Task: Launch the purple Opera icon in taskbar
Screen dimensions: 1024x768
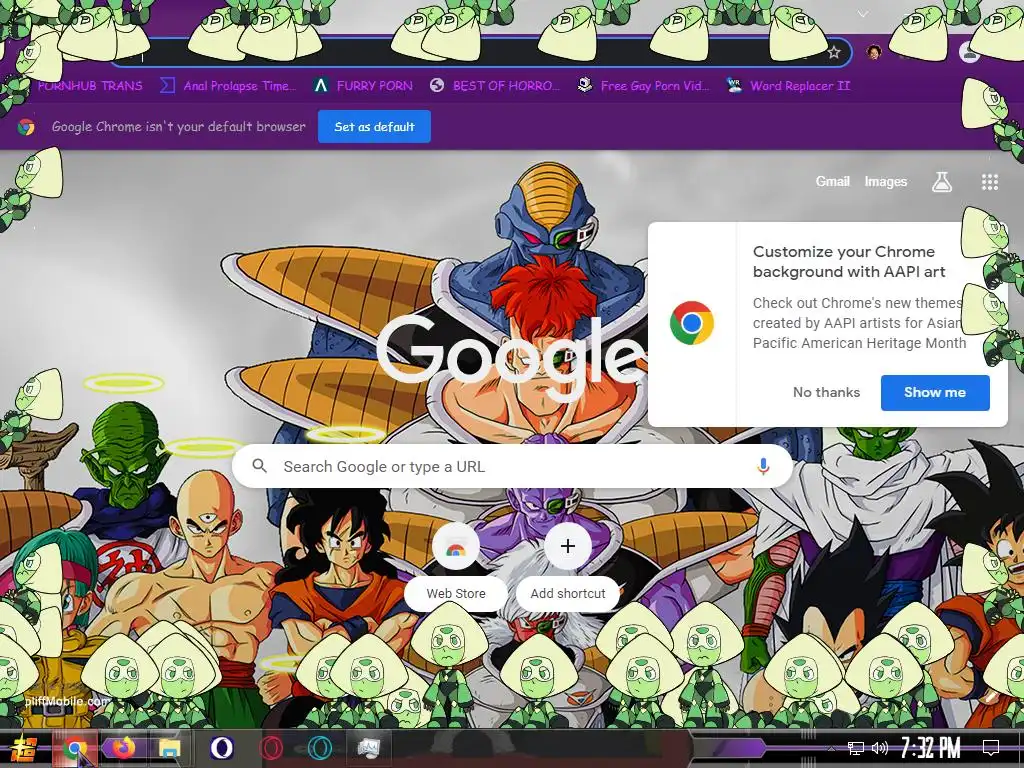Action: point(222,748)
